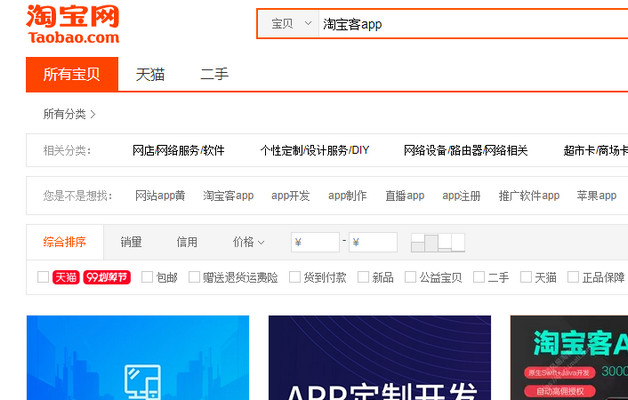
Task: Check the 公益宝贝 option
Action: (411, 277)
